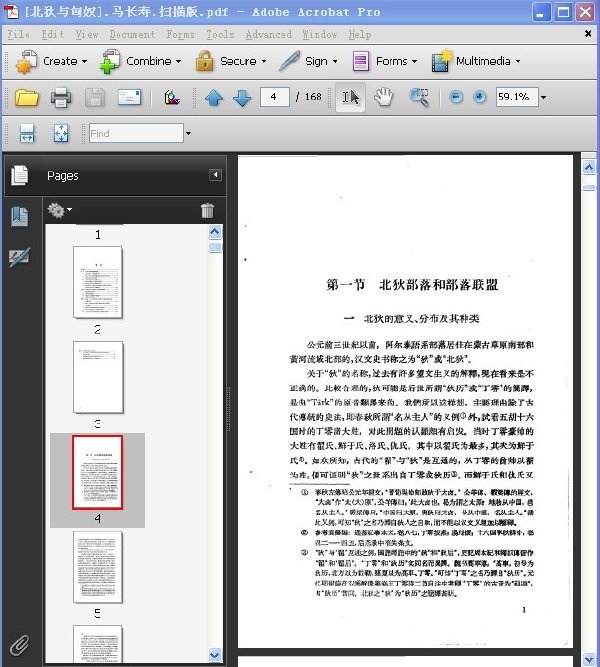This screenshot has width=600, height=667.
Task: Open the Forms toolbar menu
Action: pyautogui.click(x=385, y=61)
